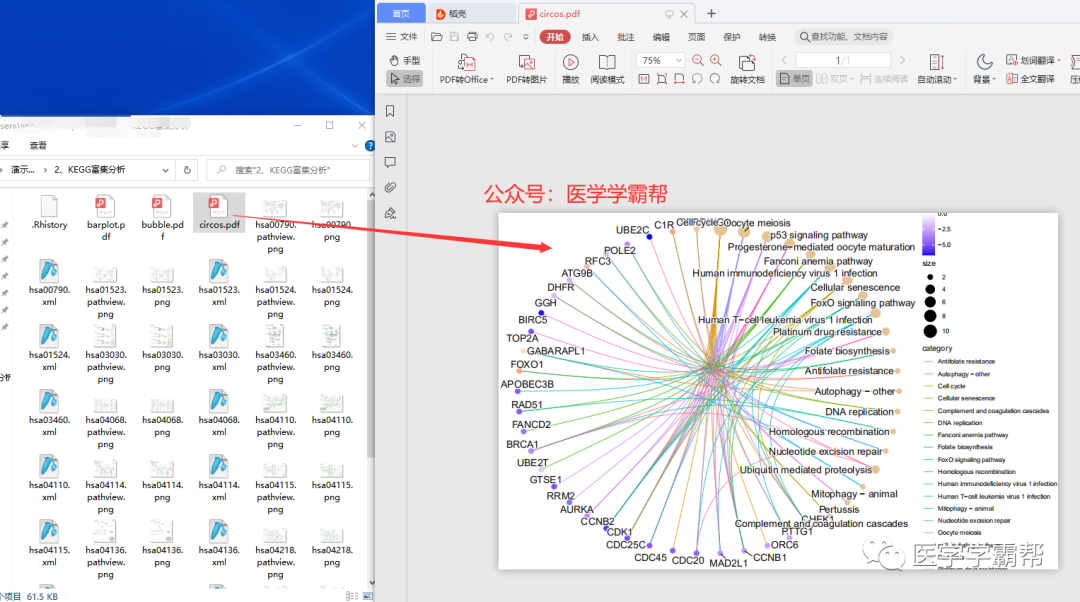Zoom in on the PDF page
Viewport: 1080px width, 602px height.
(x=716, y=61)
